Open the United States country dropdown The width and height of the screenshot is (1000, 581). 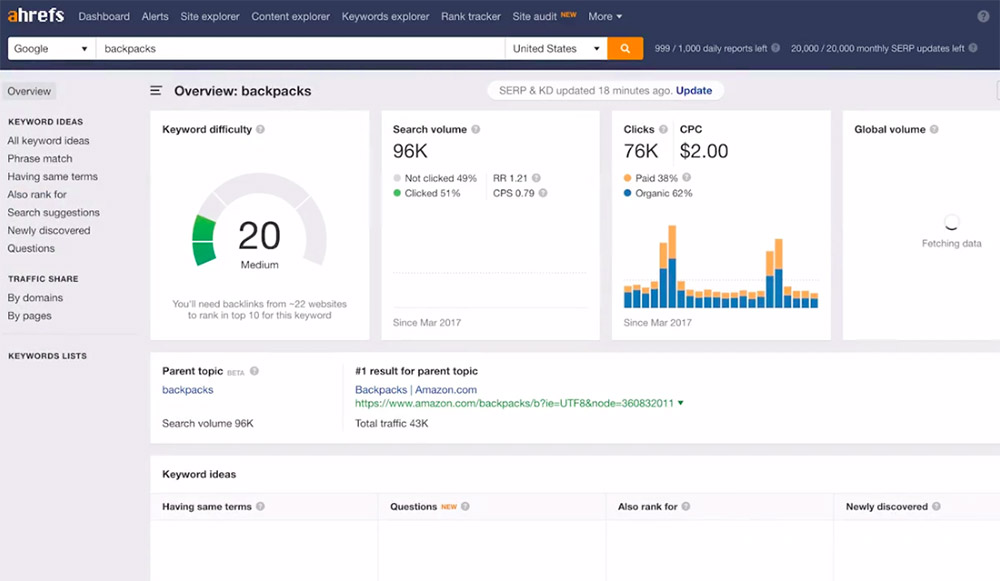[x=555, y=48]
